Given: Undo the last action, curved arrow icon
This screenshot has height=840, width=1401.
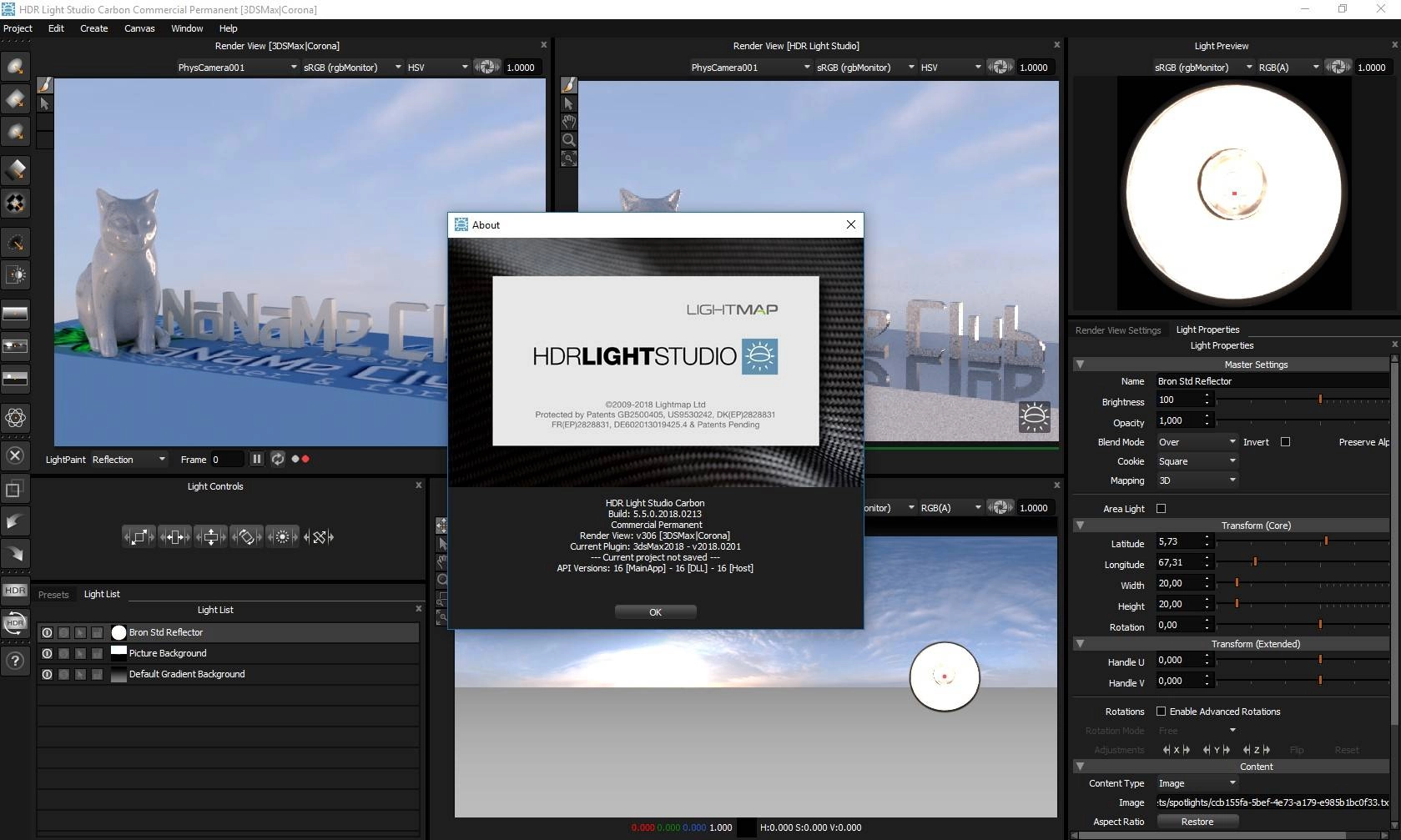Looking at the screenshot, I should pyautogui.click(x=15, y=521).
